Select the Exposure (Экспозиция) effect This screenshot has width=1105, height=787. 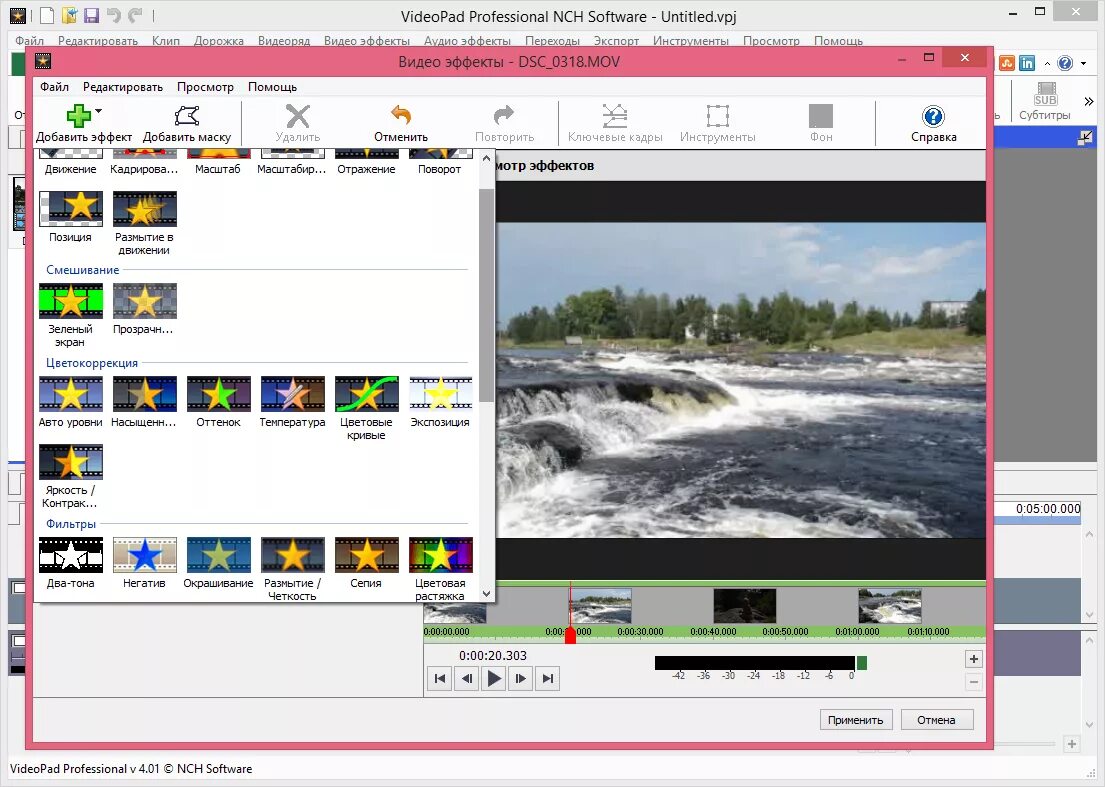(440, 402)
